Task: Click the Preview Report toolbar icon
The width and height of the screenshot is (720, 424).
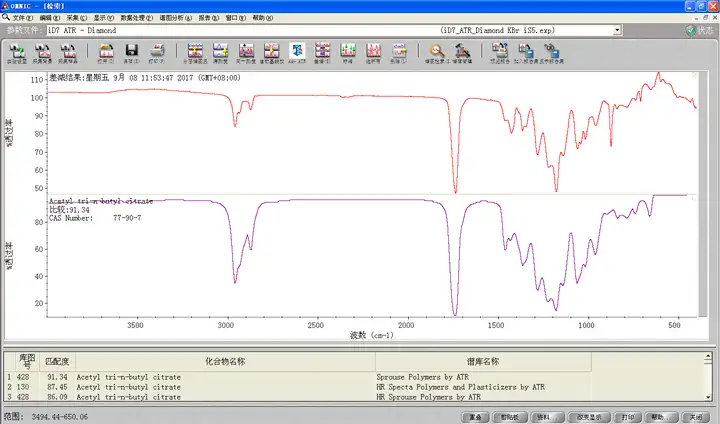Action: click(500, 53)
